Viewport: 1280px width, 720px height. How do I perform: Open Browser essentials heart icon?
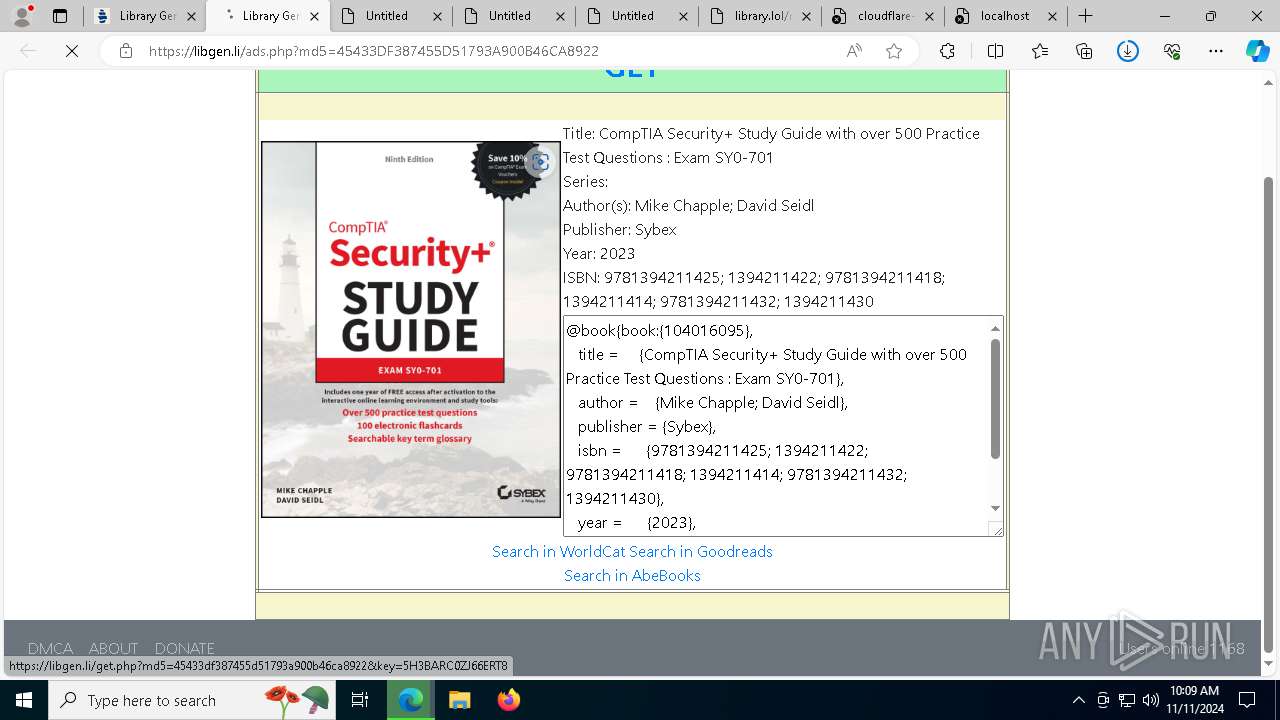(x=1172, y=51)
